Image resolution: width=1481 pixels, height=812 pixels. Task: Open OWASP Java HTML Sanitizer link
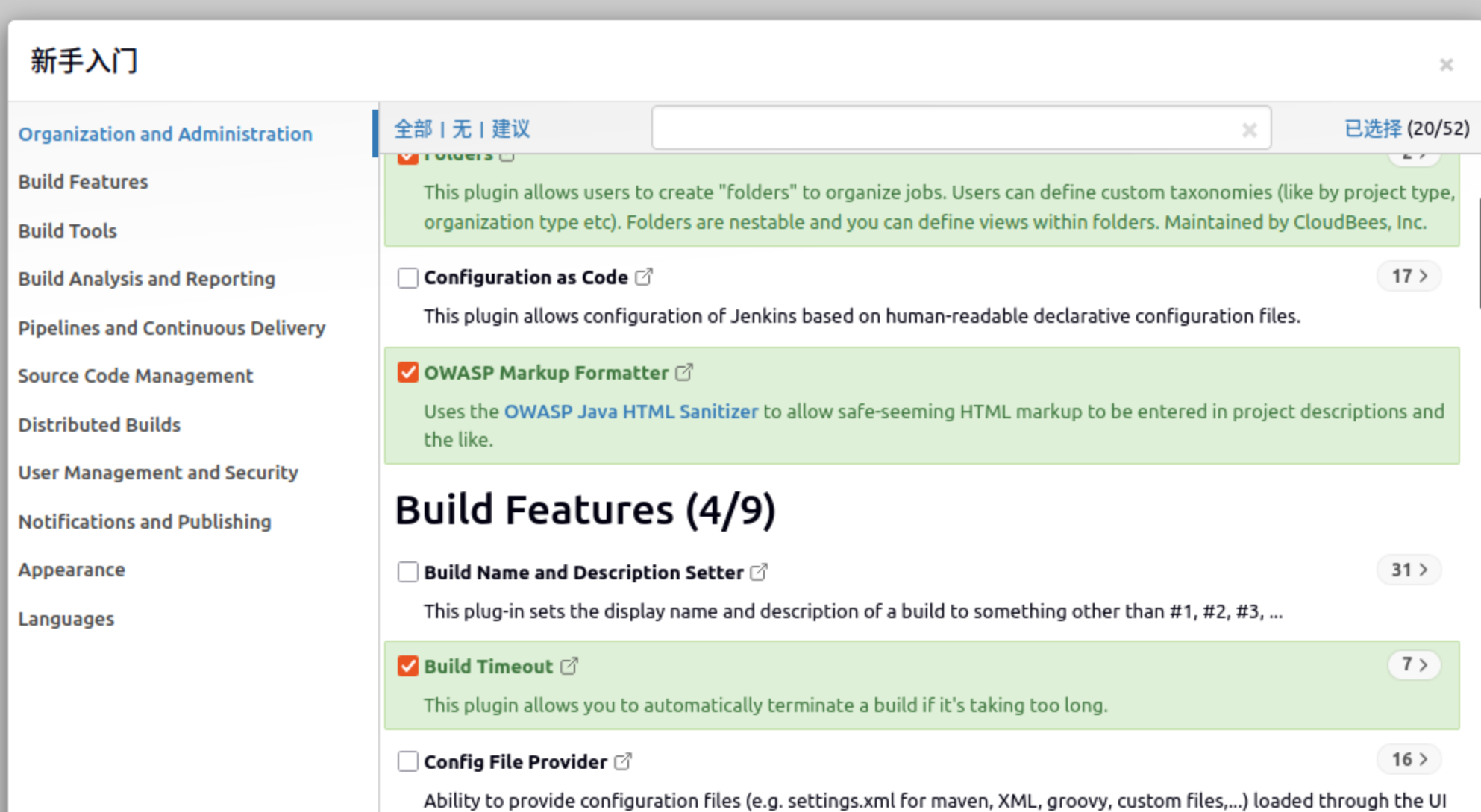(x=630, y=412)
